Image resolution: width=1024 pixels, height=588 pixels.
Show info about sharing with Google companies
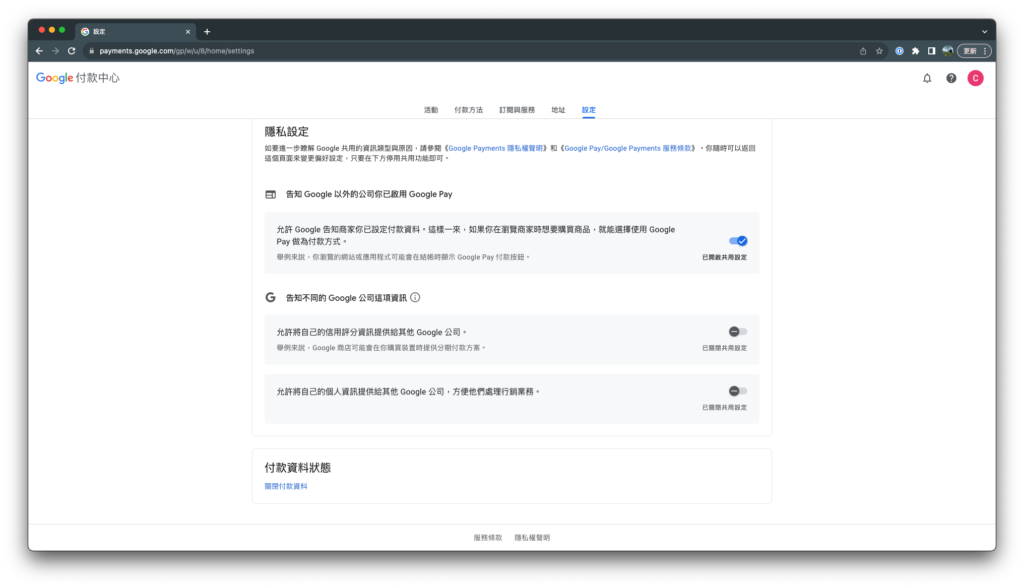[x=415, y=297]
